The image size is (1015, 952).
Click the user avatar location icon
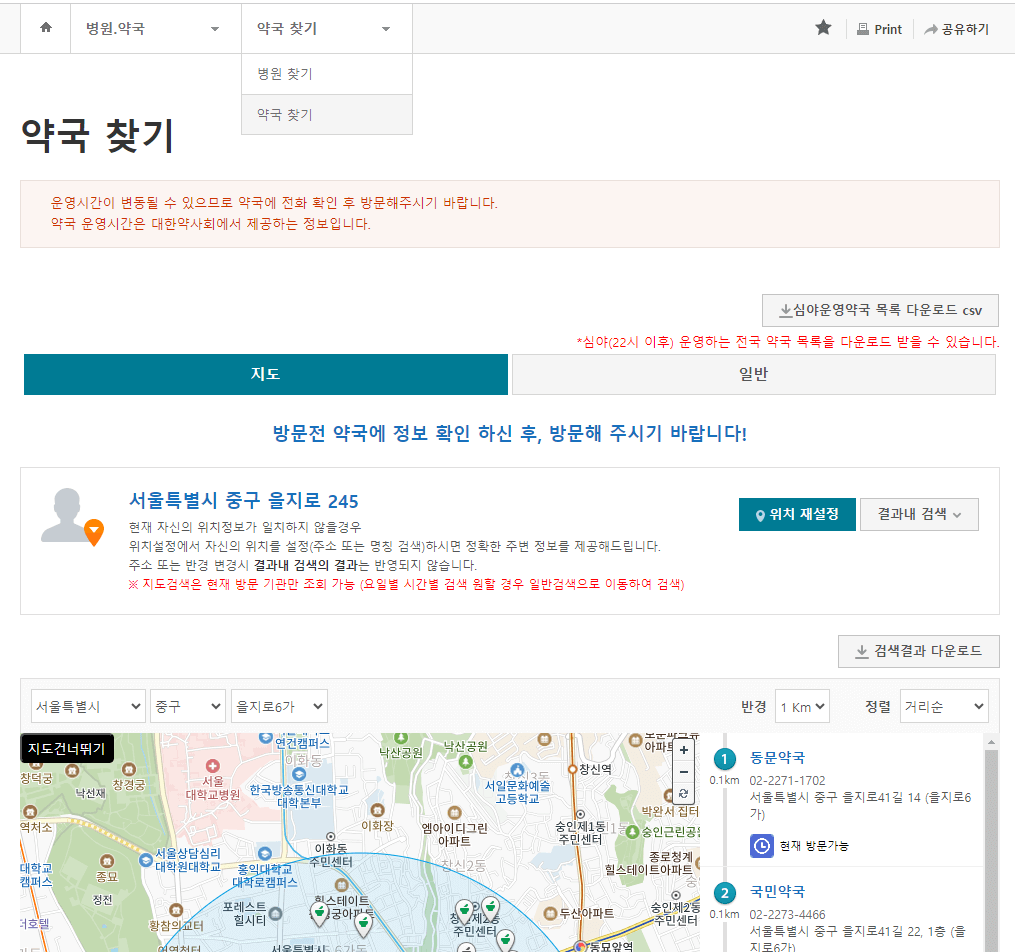pyautogui.click(x=72, y=516)
